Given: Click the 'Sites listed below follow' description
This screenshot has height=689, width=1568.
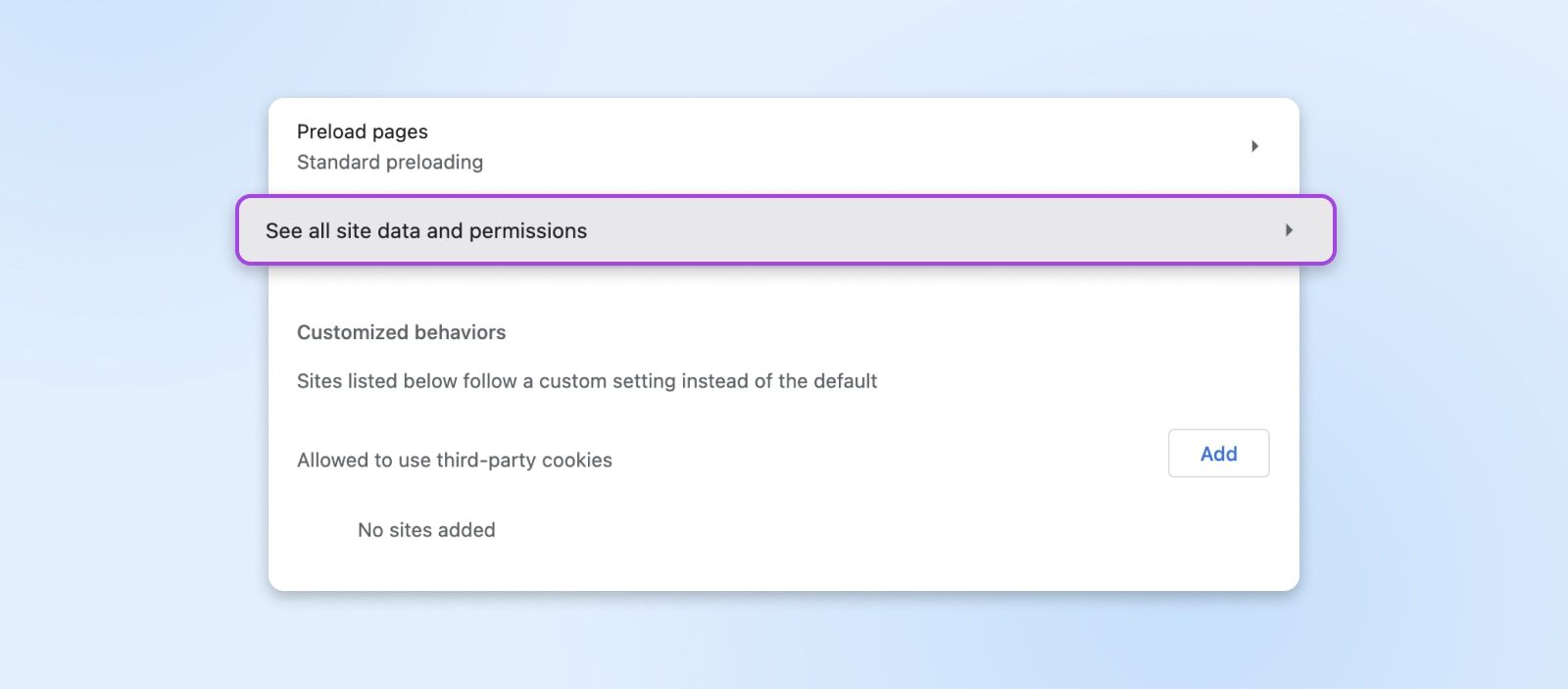Looking at the screenshot, I should coord(586,381).
